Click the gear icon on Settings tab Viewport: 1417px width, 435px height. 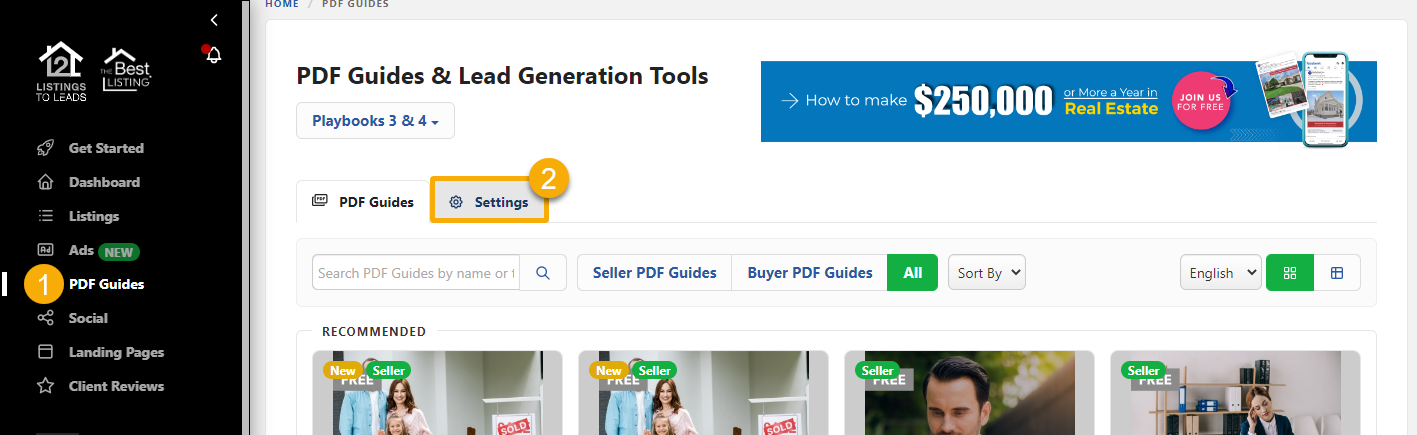[456, 202]
